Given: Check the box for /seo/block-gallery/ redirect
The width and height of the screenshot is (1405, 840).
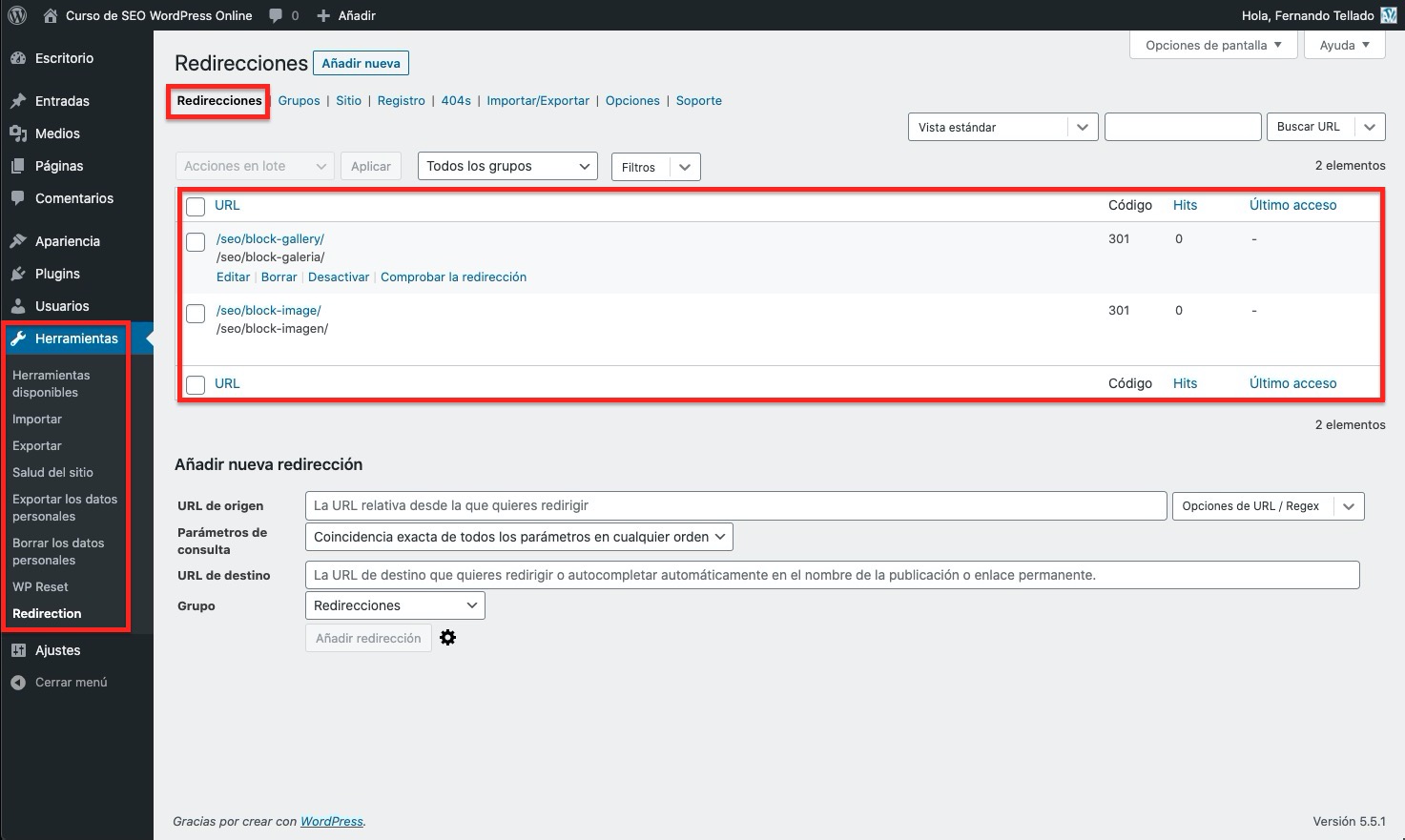Looking at the screenshot, I should (196, 242).
